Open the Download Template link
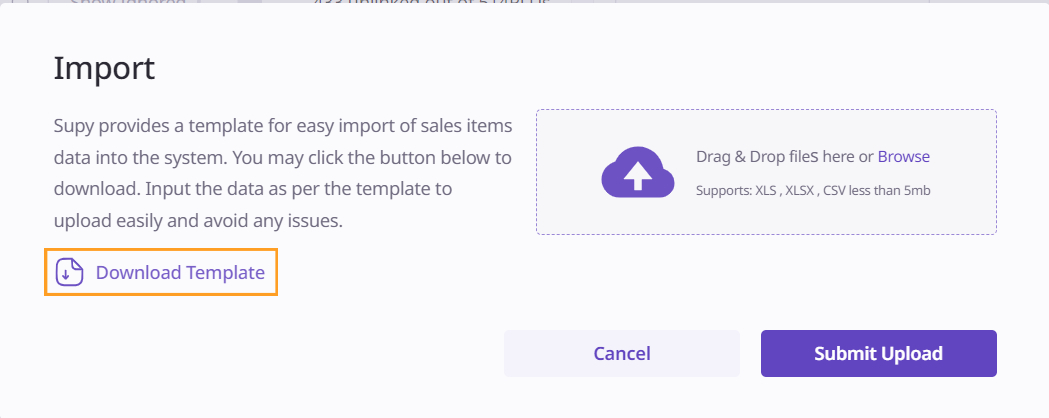1049x418 pixels. pos(180,272)
